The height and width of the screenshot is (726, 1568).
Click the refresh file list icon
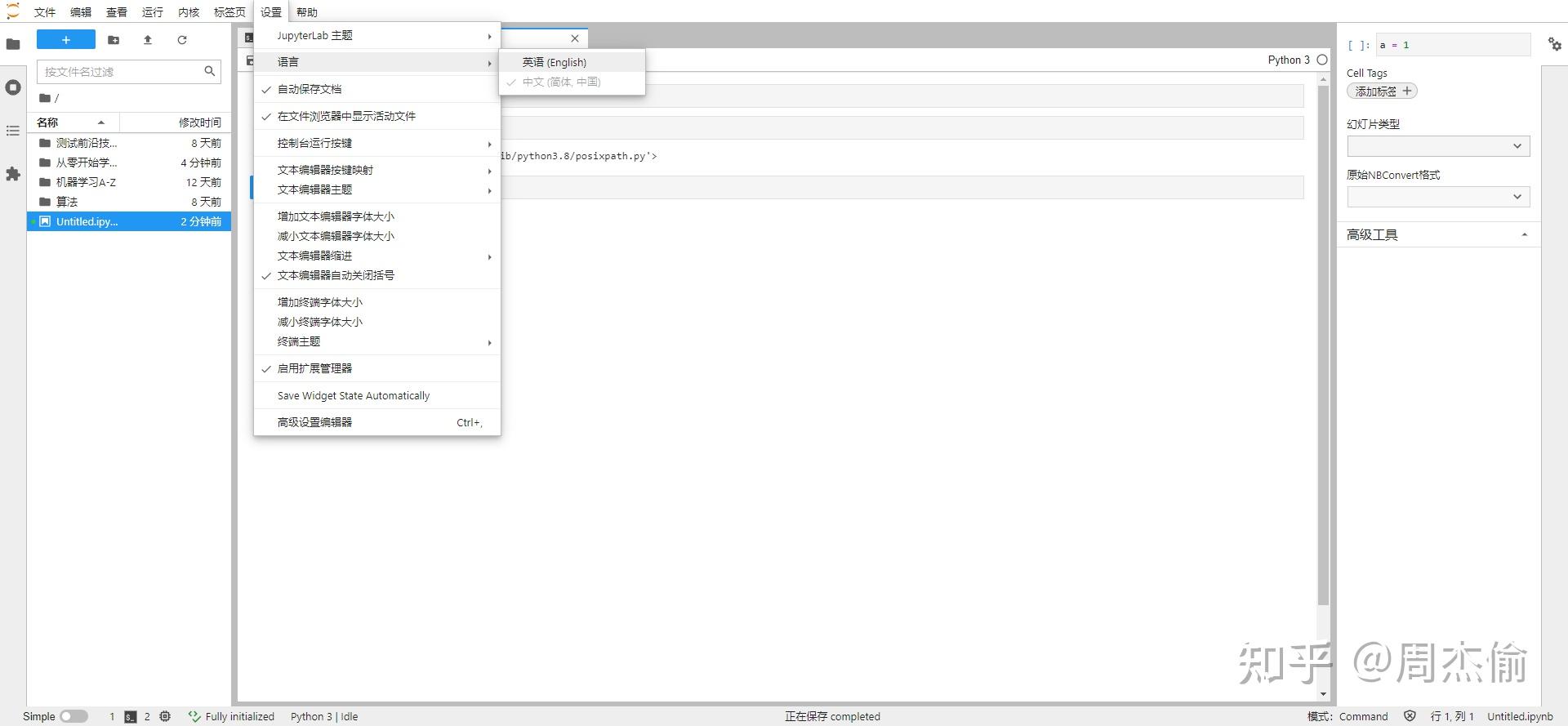coord(182,39)
